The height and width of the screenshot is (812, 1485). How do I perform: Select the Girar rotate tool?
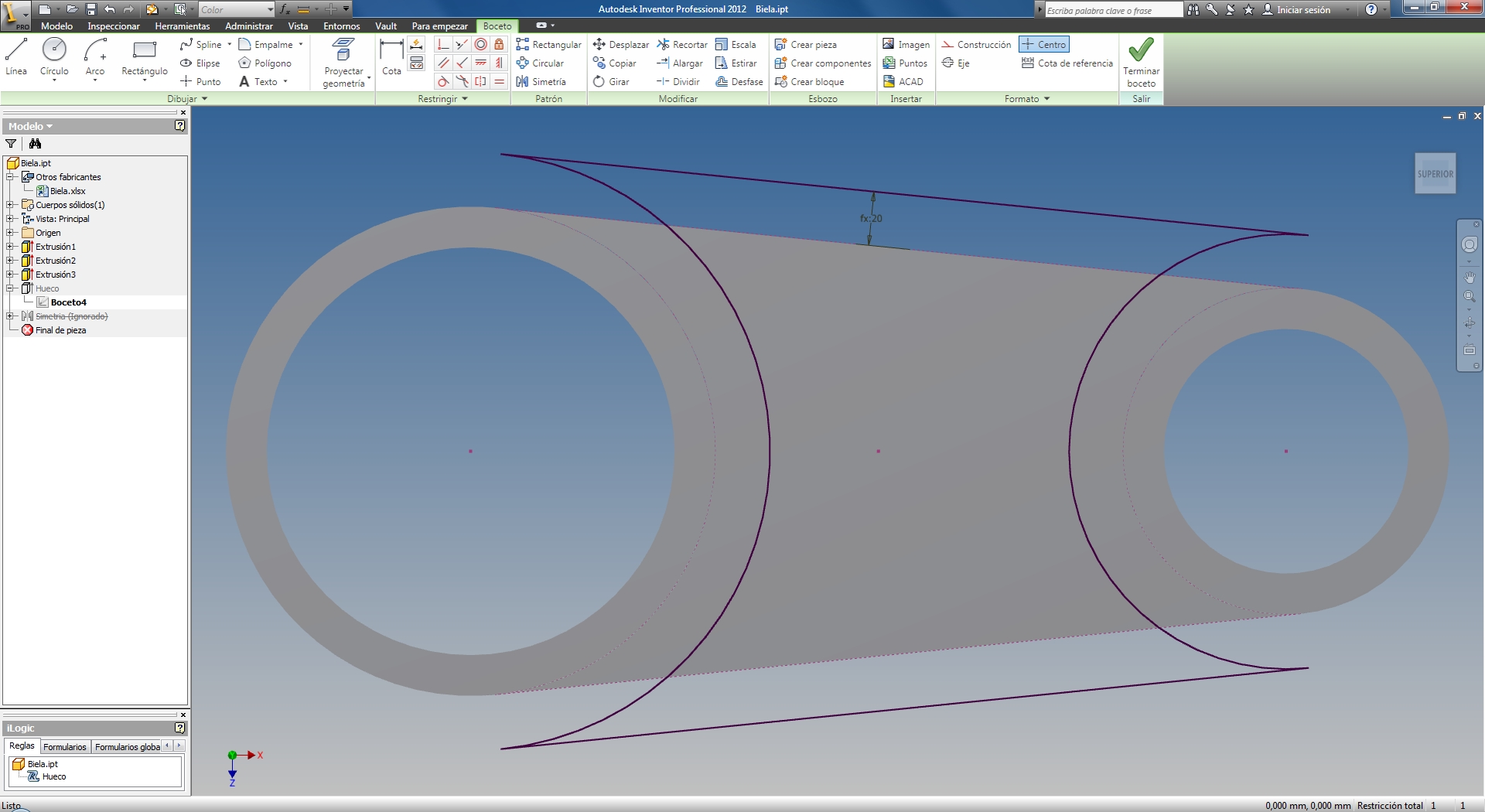click(611, 82)
